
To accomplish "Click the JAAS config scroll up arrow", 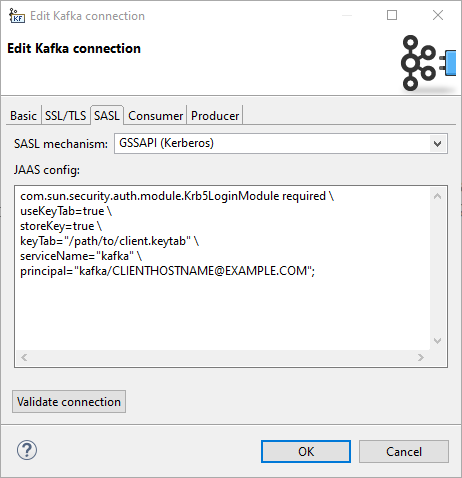I will 437,196.
